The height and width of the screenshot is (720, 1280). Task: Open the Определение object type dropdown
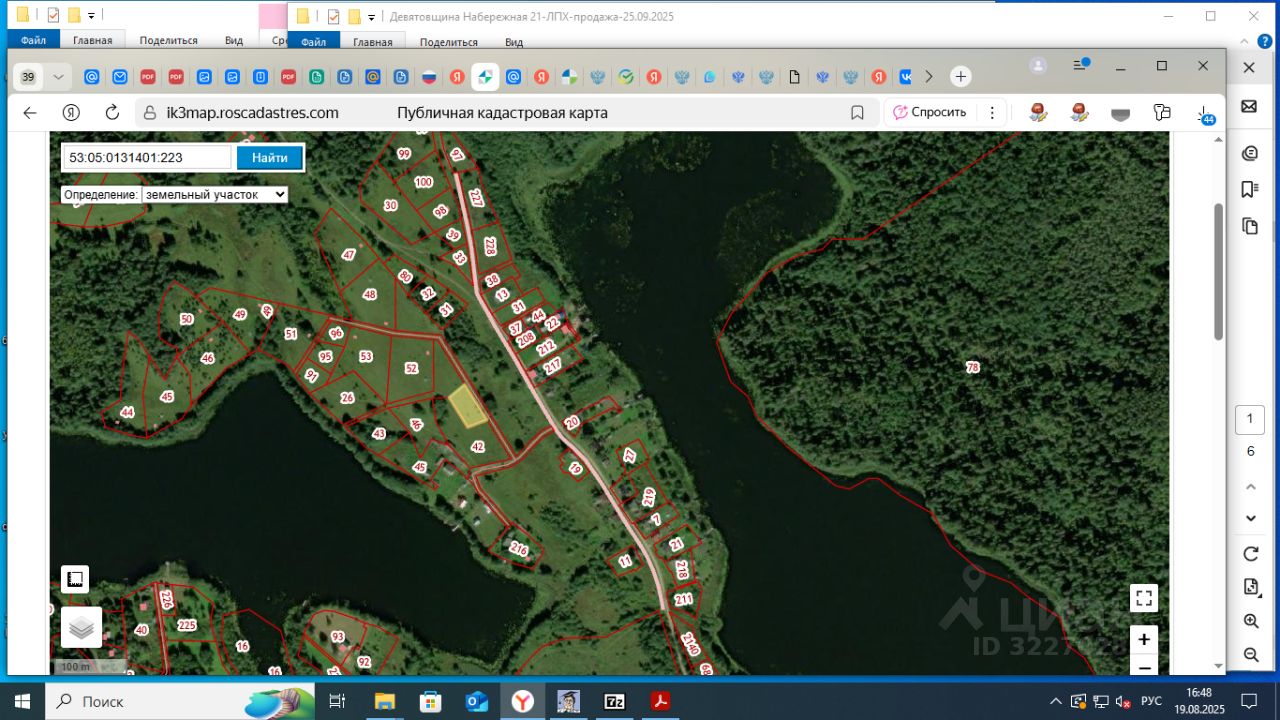tap(215, 195)
